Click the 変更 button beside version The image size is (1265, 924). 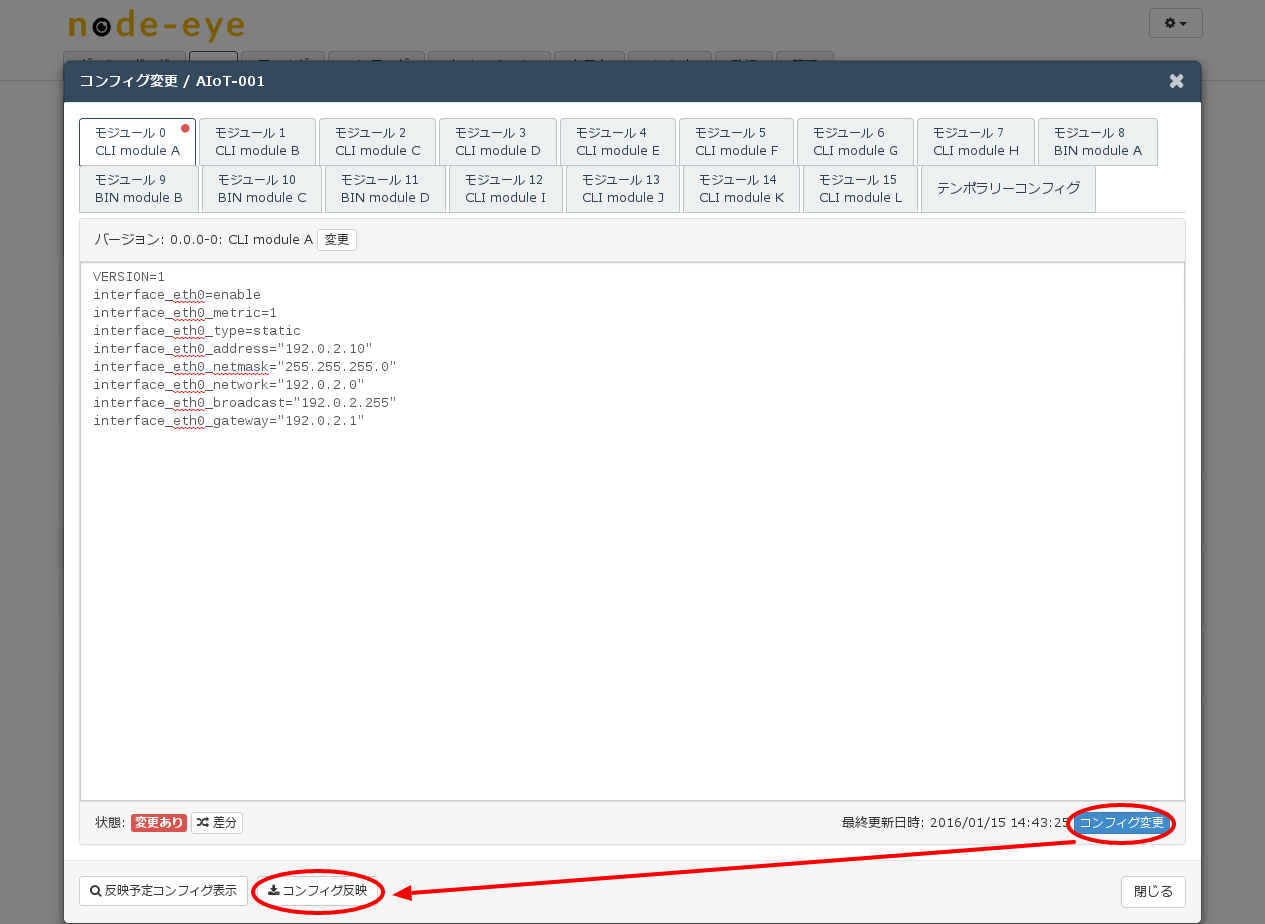point(337,240)
